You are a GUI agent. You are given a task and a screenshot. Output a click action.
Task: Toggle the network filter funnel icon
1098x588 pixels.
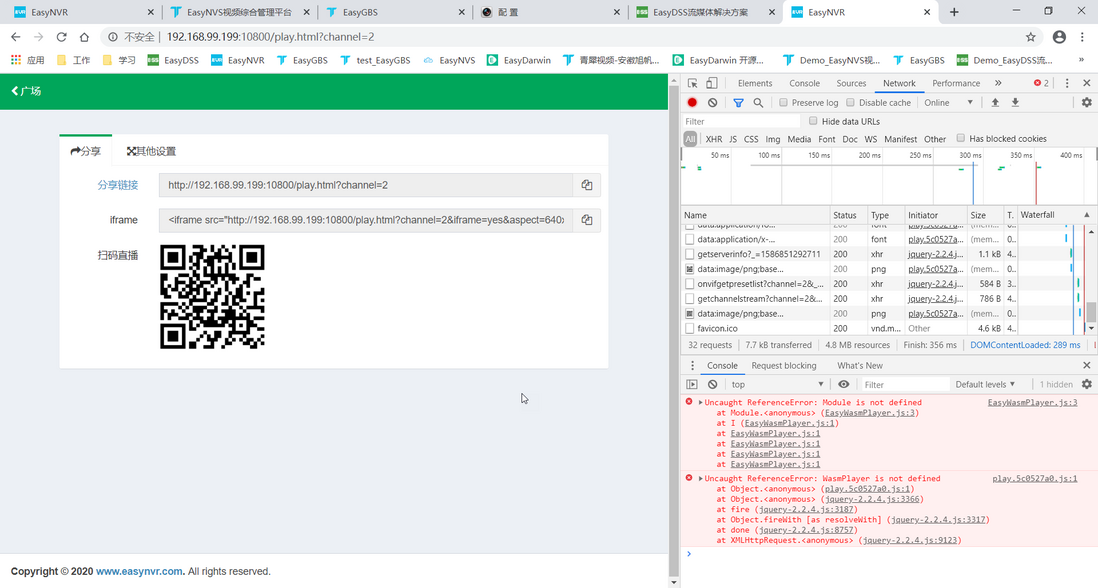point(738,102)
